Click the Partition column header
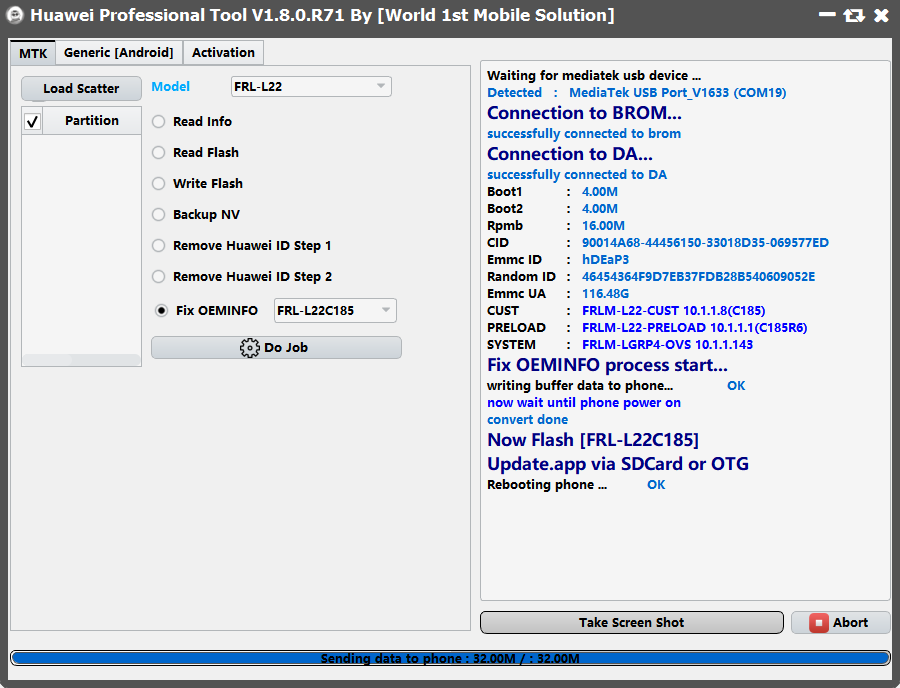This screenshot has height=688, width=900. pyautogui.click(x=92, y=121)
